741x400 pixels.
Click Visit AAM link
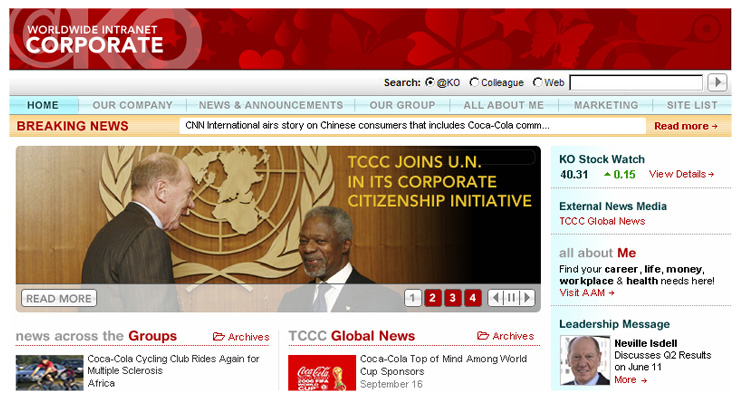point(586,293)
